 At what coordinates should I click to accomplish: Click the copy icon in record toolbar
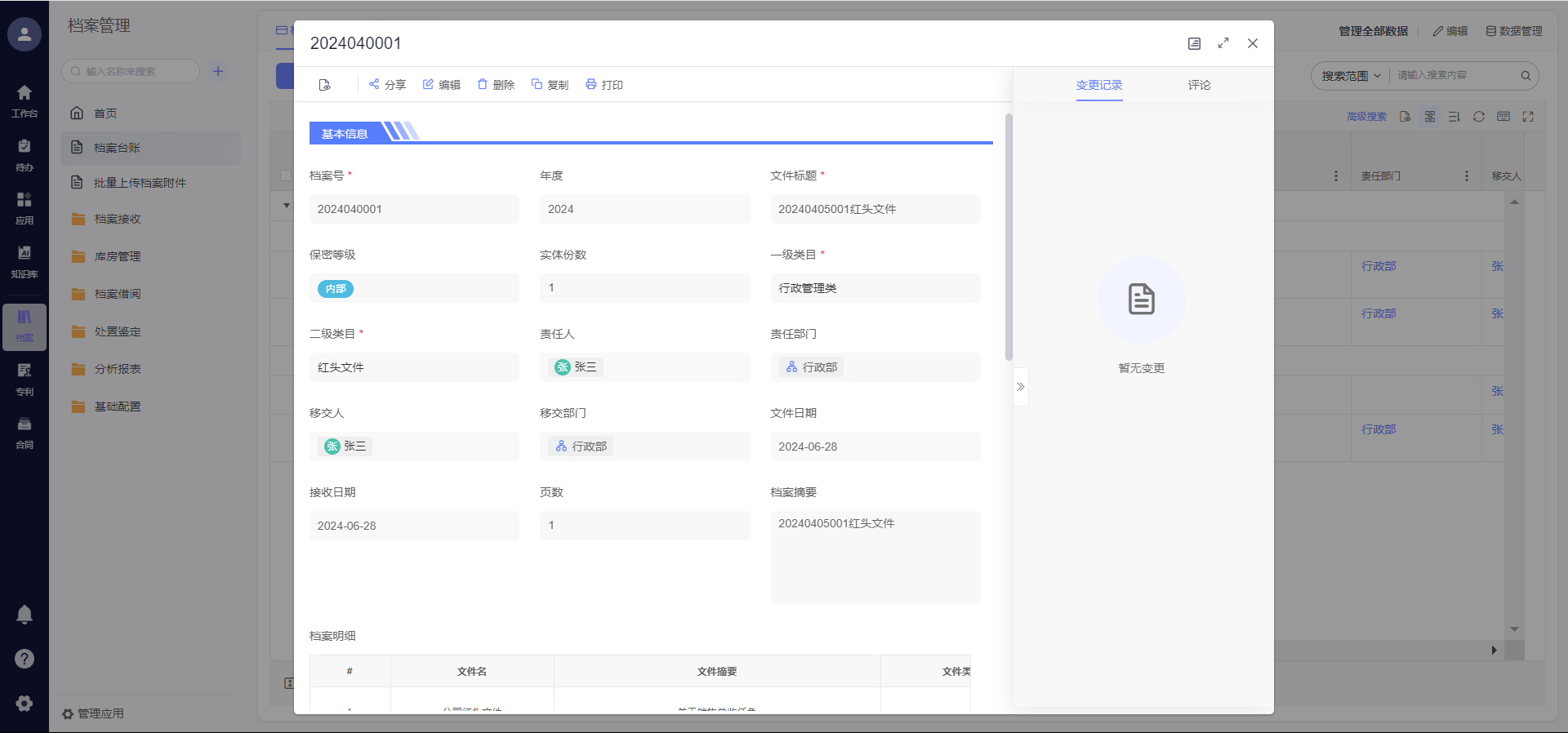coord(537,84)
